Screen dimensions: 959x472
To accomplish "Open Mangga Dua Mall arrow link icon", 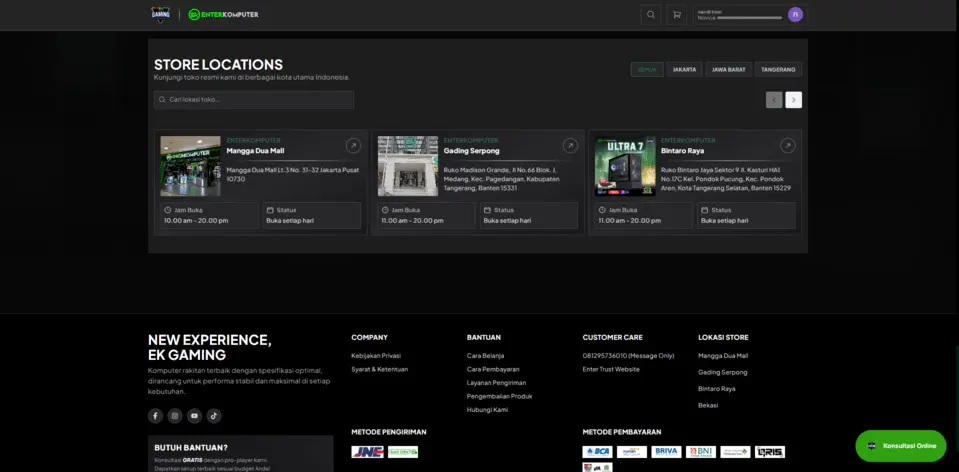I will click(x=353, y=146).
